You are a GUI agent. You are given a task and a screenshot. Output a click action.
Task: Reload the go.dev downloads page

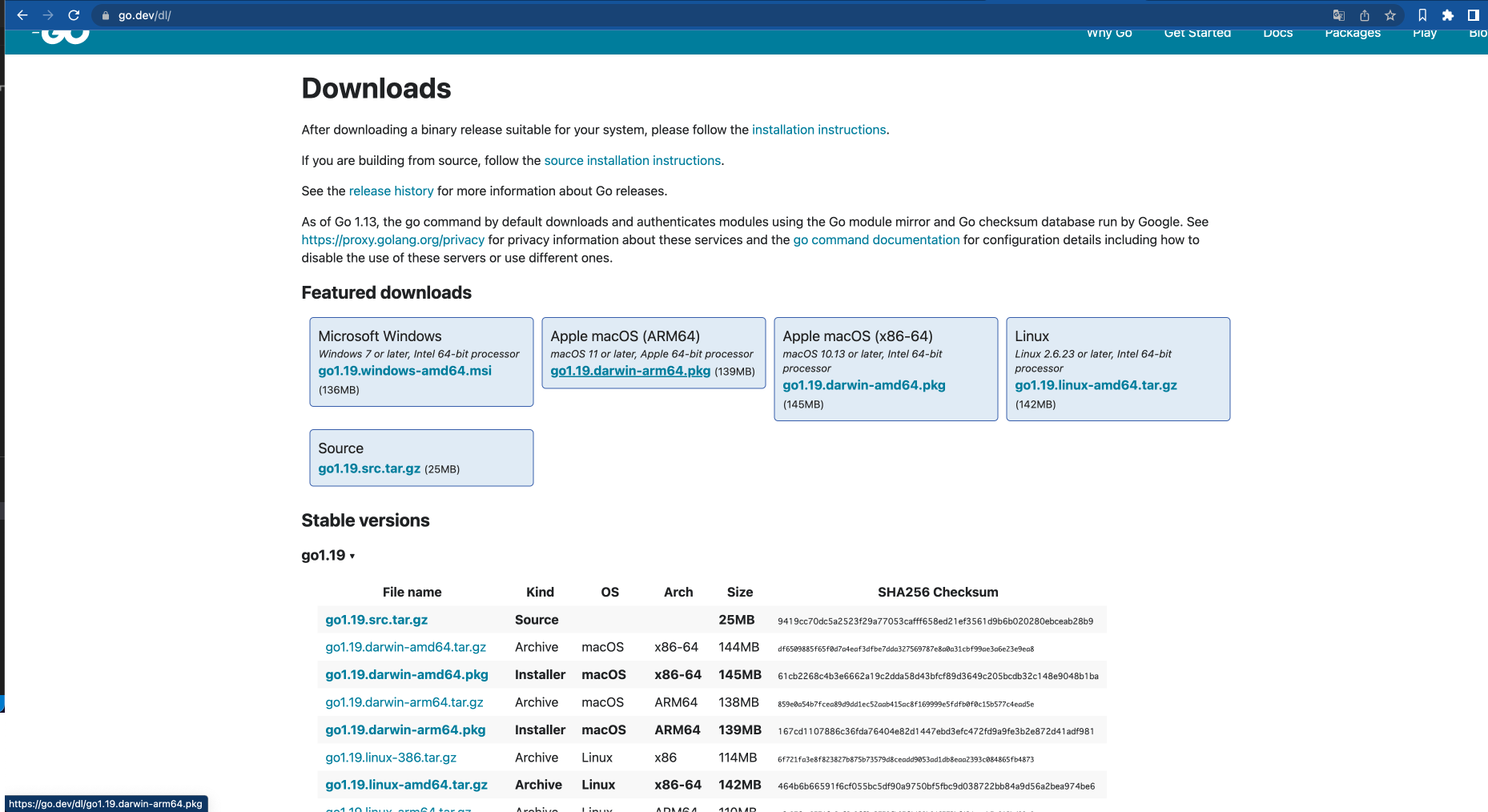point(74,15)
